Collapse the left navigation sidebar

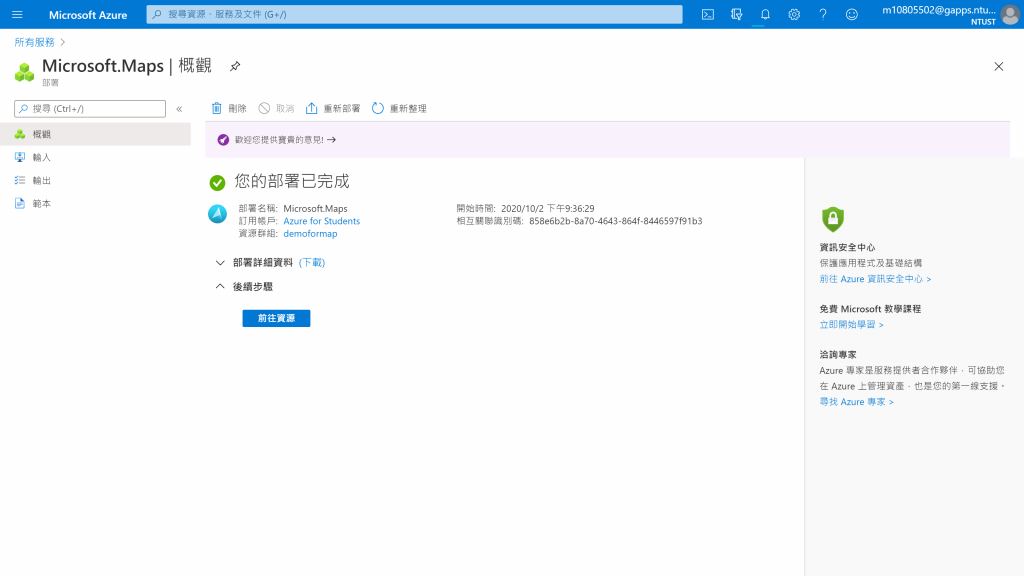[179, 109]
